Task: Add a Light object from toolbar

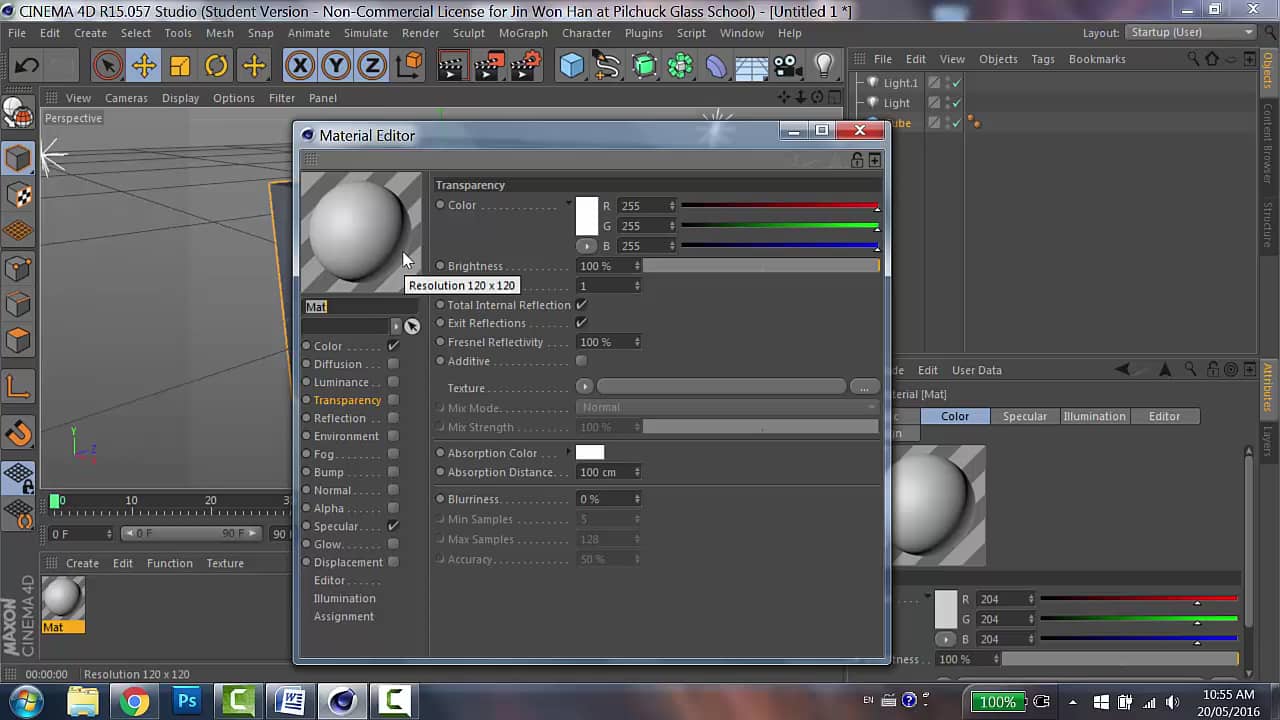Action: coord(824,66)
